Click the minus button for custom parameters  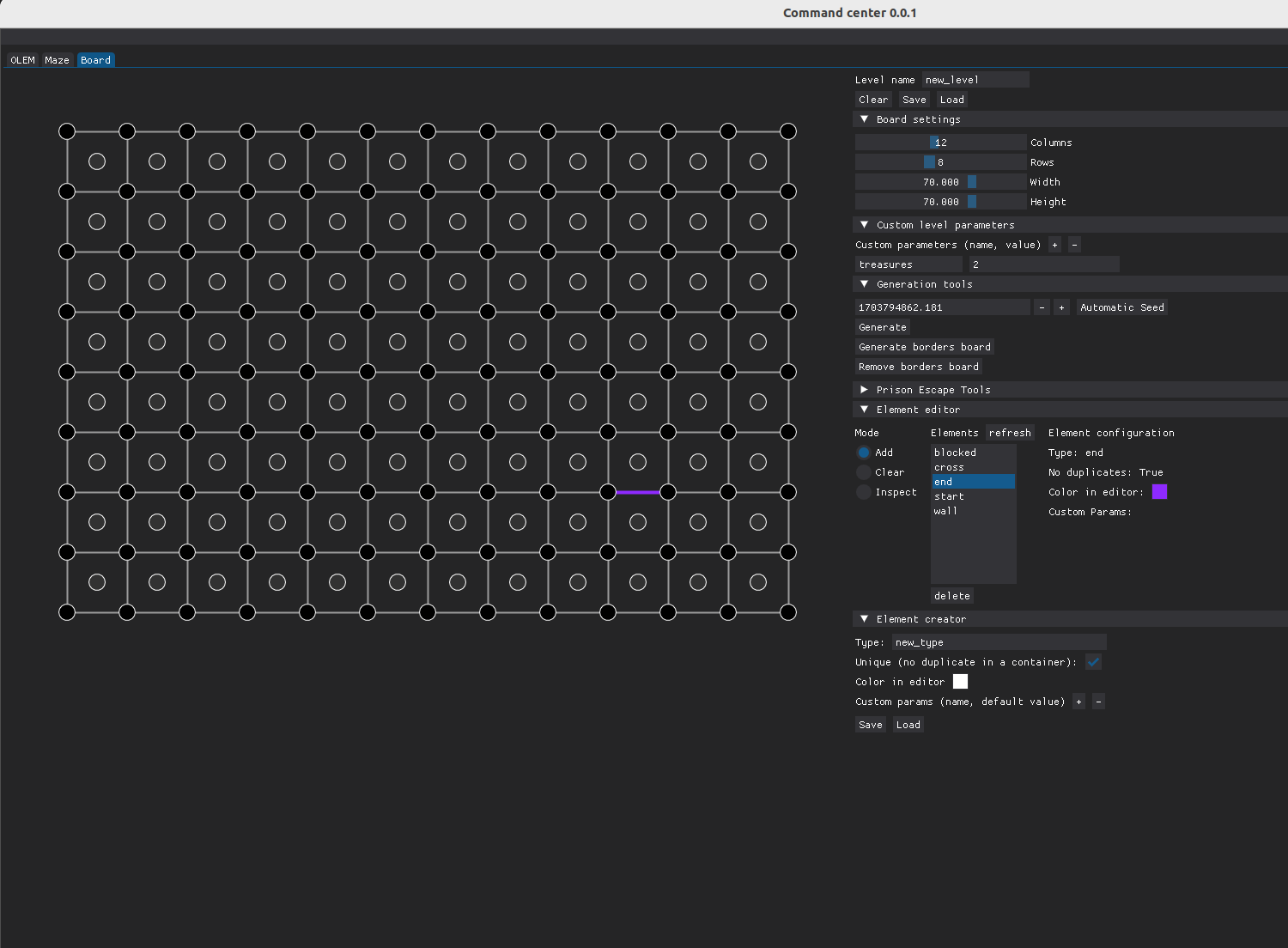(x=1074, y=245)
